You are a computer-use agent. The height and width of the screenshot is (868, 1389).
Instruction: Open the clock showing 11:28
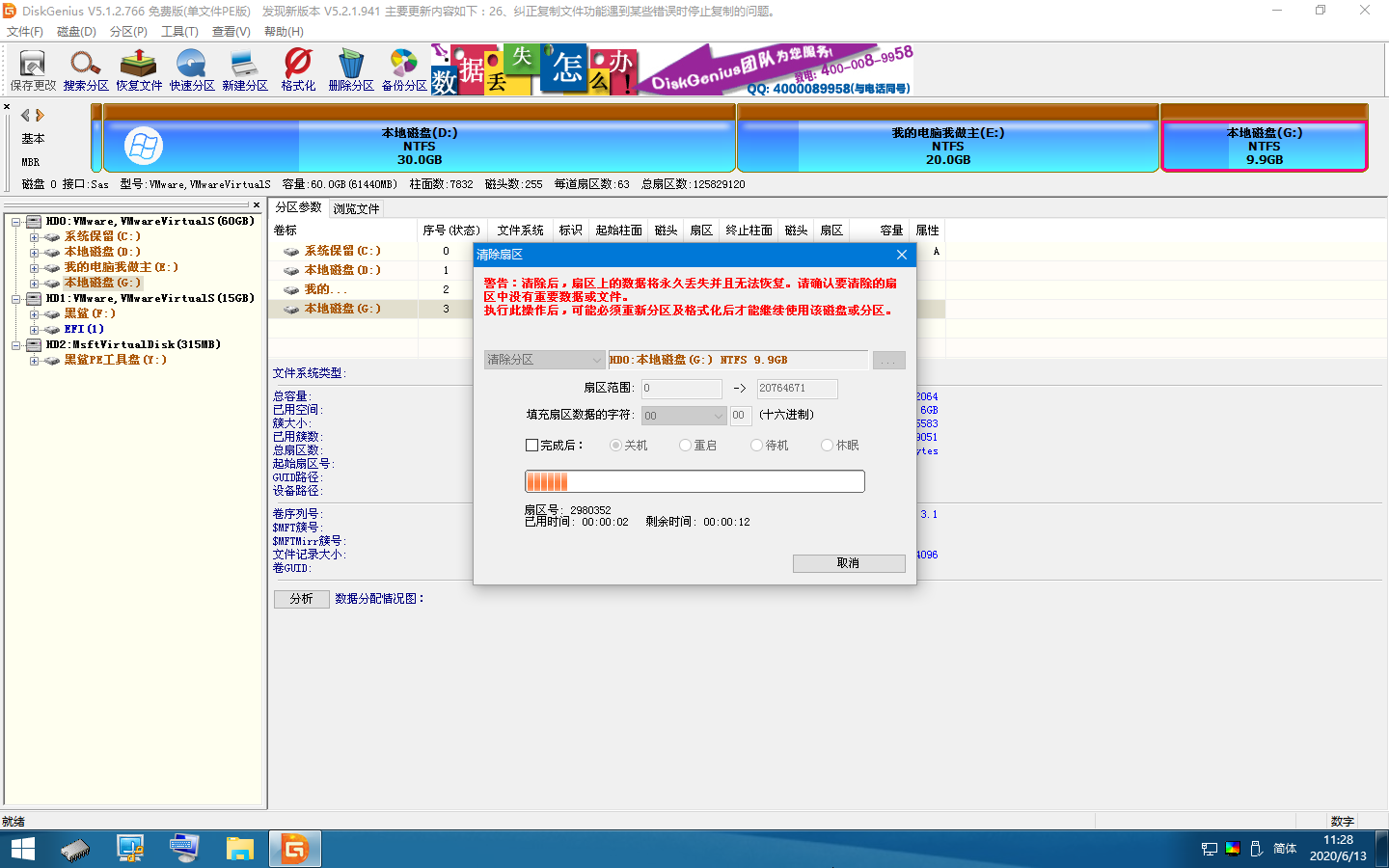[1338, 840]
